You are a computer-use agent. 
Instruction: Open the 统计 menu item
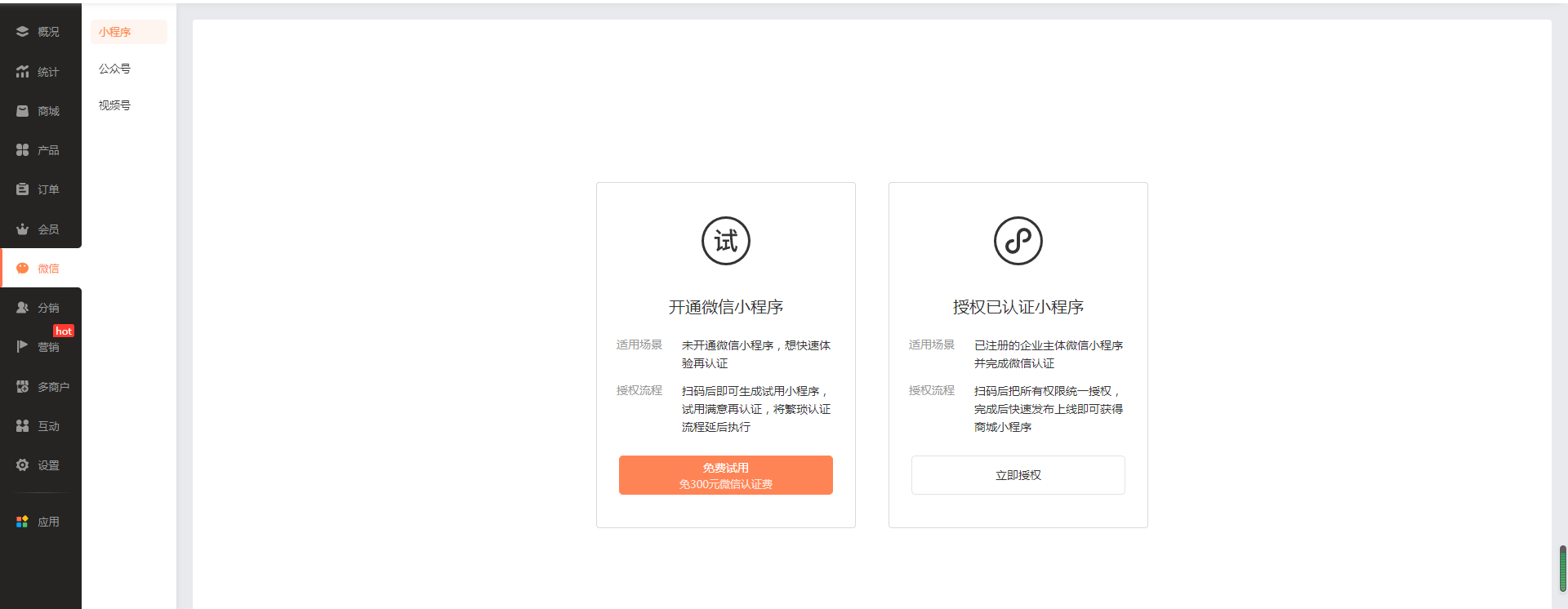click(x=48, y=72)
